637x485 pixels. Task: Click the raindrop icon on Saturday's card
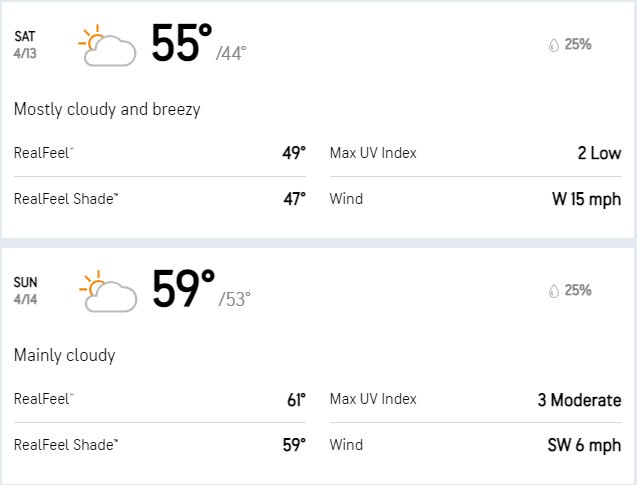554,45
